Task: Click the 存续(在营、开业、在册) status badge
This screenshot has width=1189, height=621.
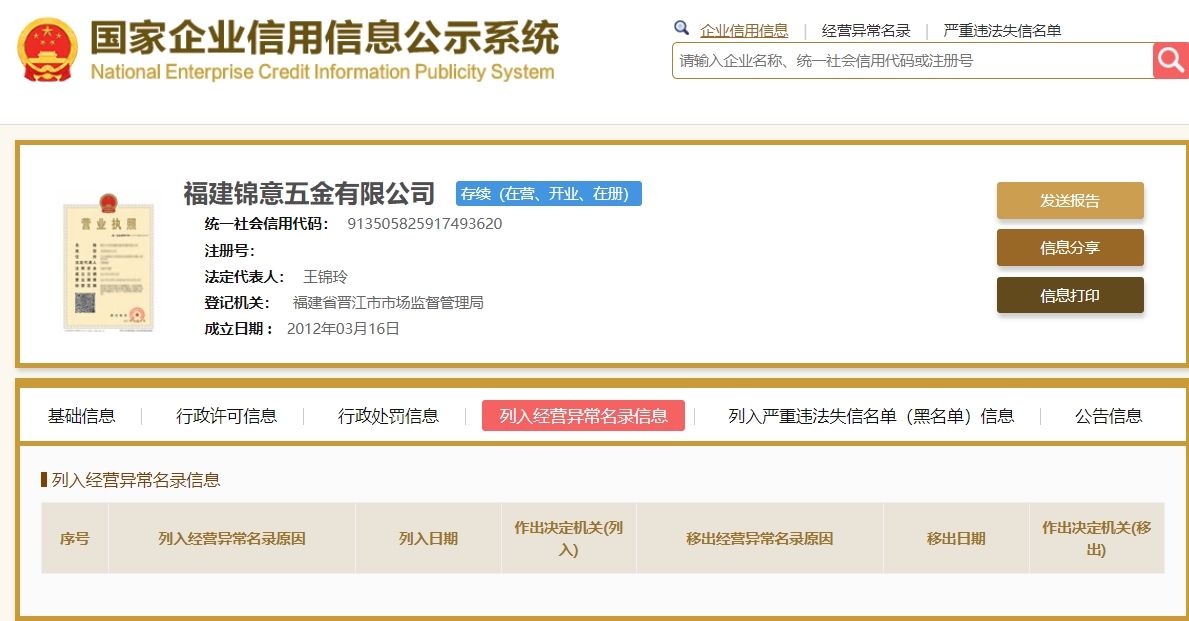Action: (x=548, y=193)
